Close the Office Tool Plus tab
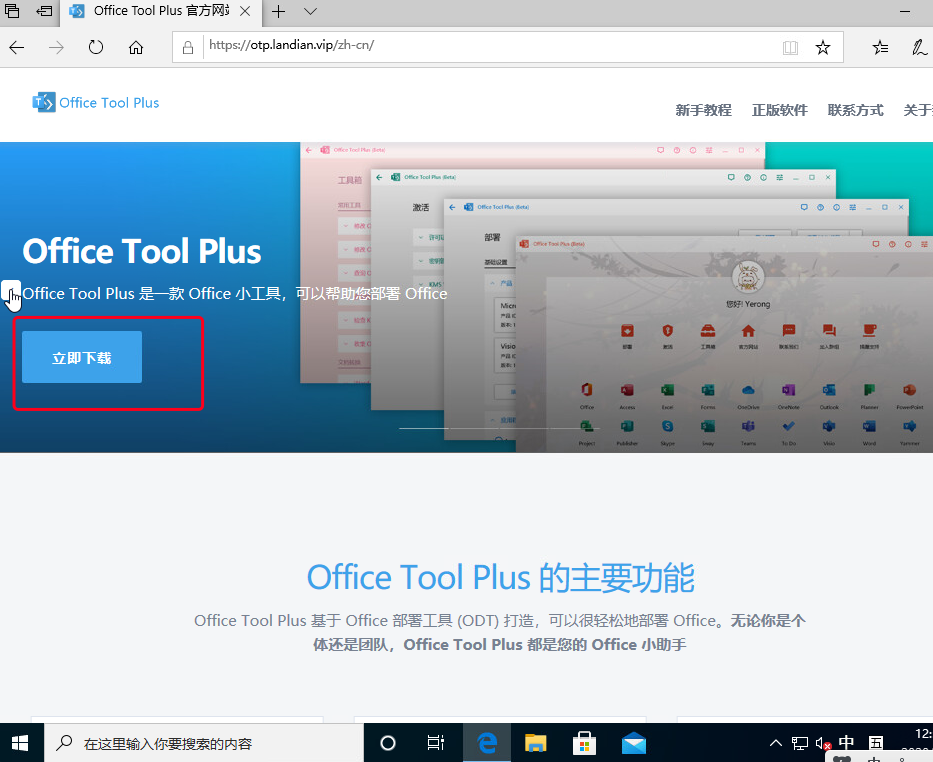The image size is (933, 762). (245, 11)
